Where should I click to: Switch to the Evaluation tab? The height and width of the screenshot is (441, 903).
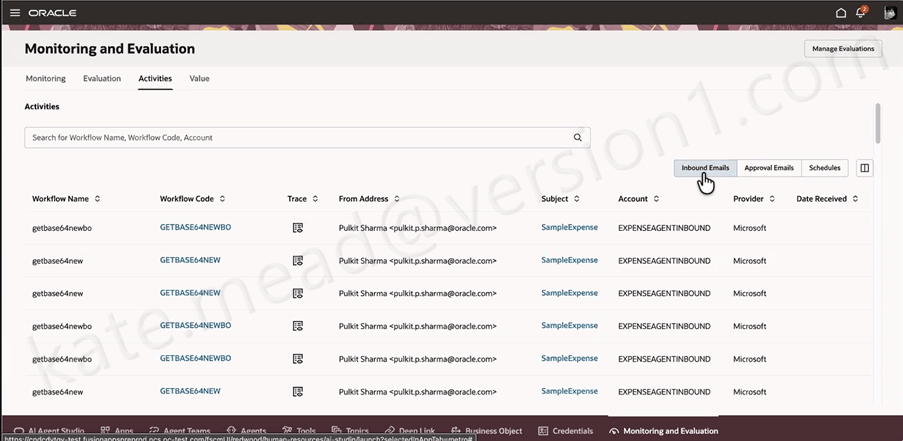102,78
